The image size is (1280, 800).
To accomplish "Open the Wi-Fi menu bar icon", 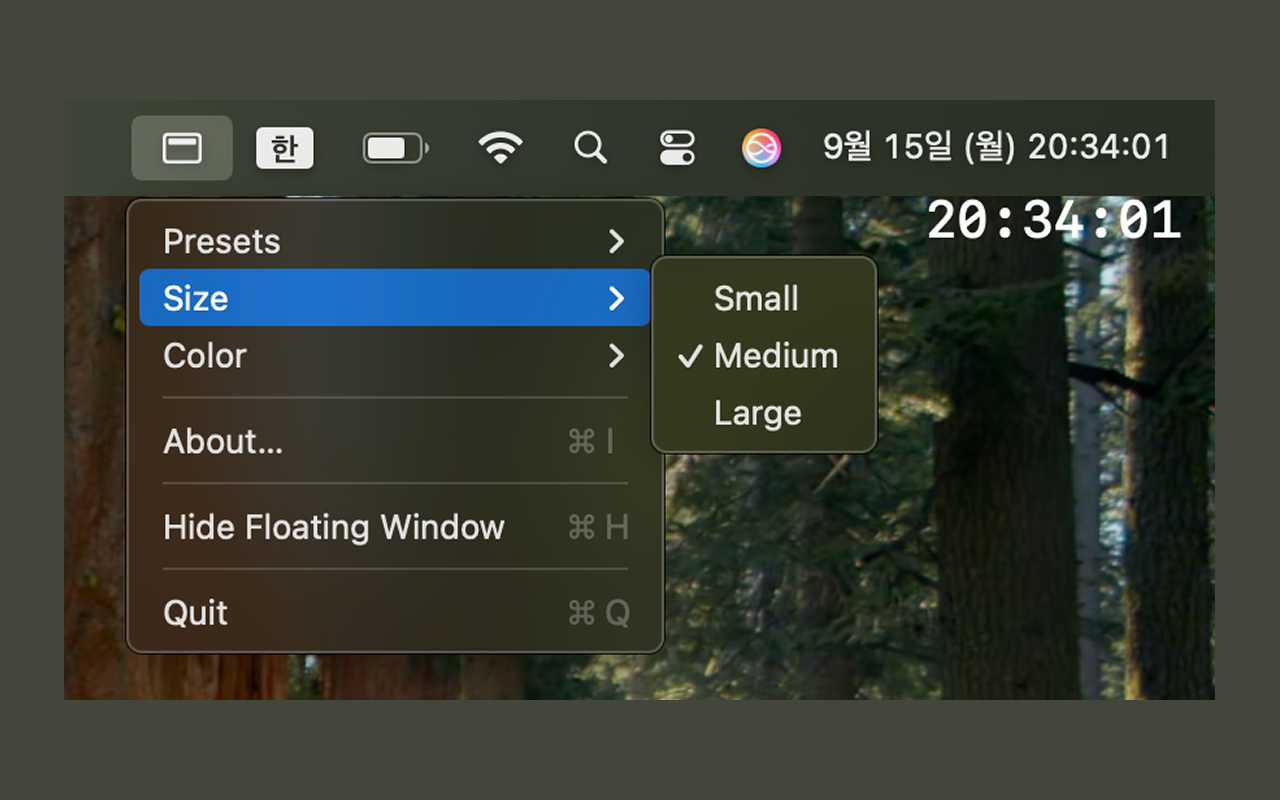I will [x=500, y=148].
